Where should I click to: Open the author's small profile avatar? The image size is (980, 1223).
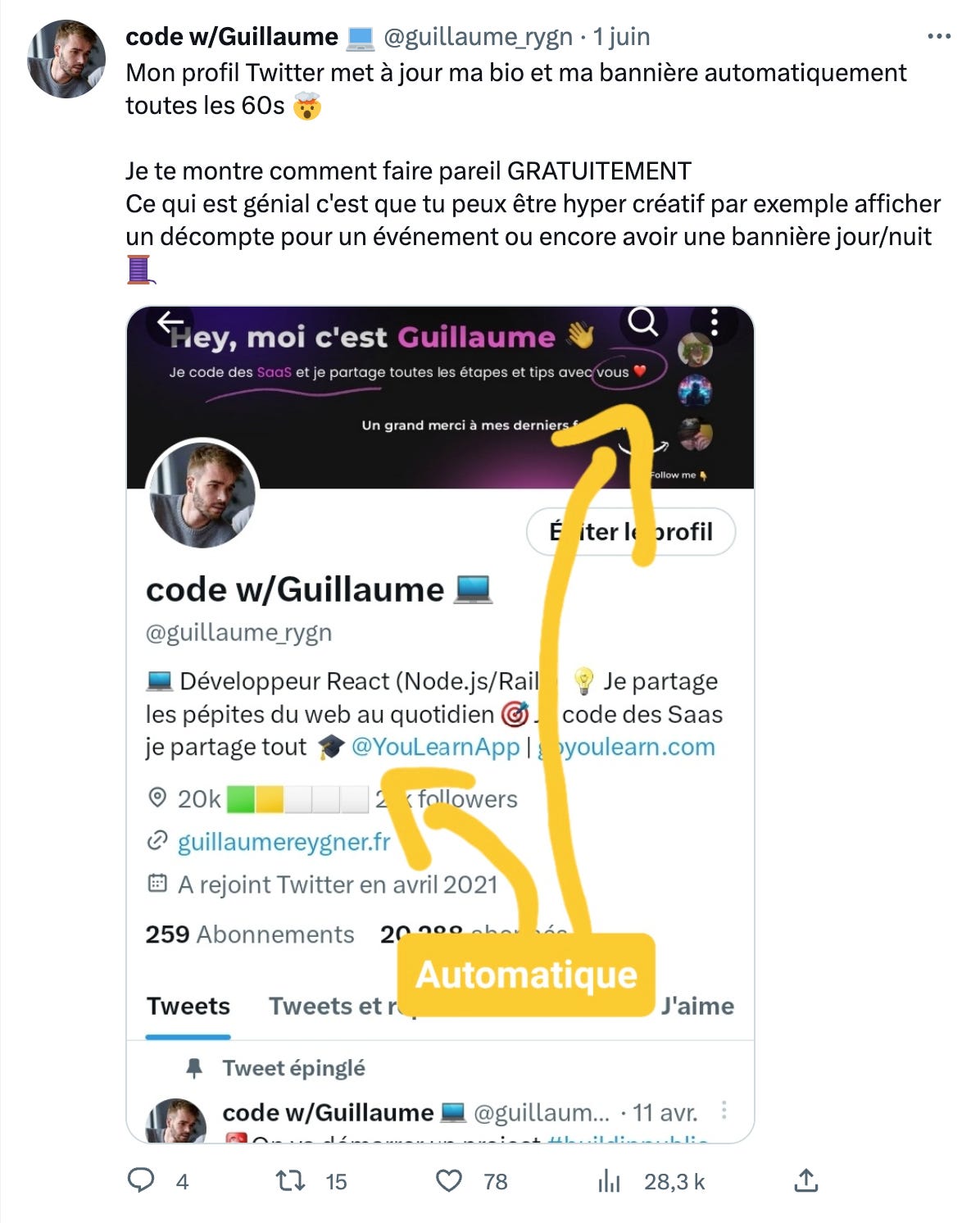click(x=66, y=59)
